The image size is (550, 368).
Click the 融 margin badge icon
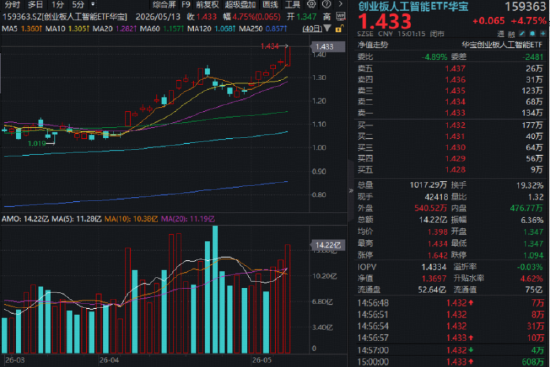point(511,34)
